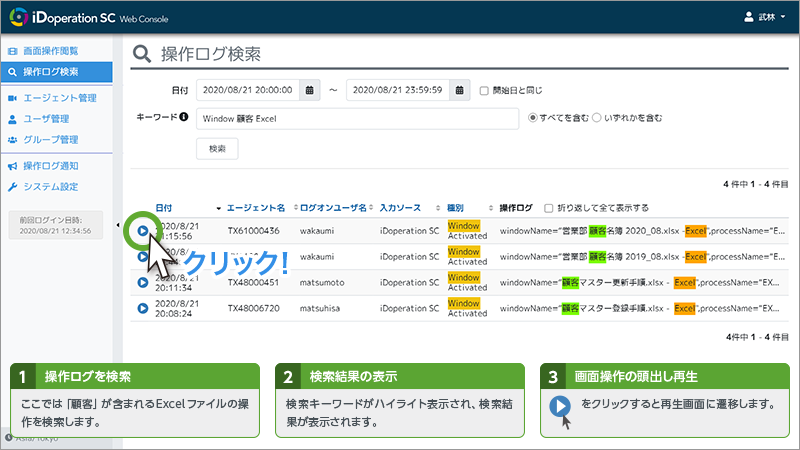This screenshot has width=800, height=450.
Task: Open calendar picker for end date
Action: (460, 90)
